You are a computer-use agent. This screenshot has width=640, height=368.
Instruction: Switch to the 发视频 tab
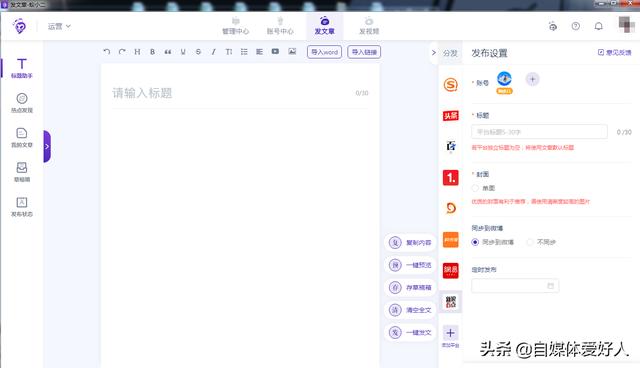point(369,26)
